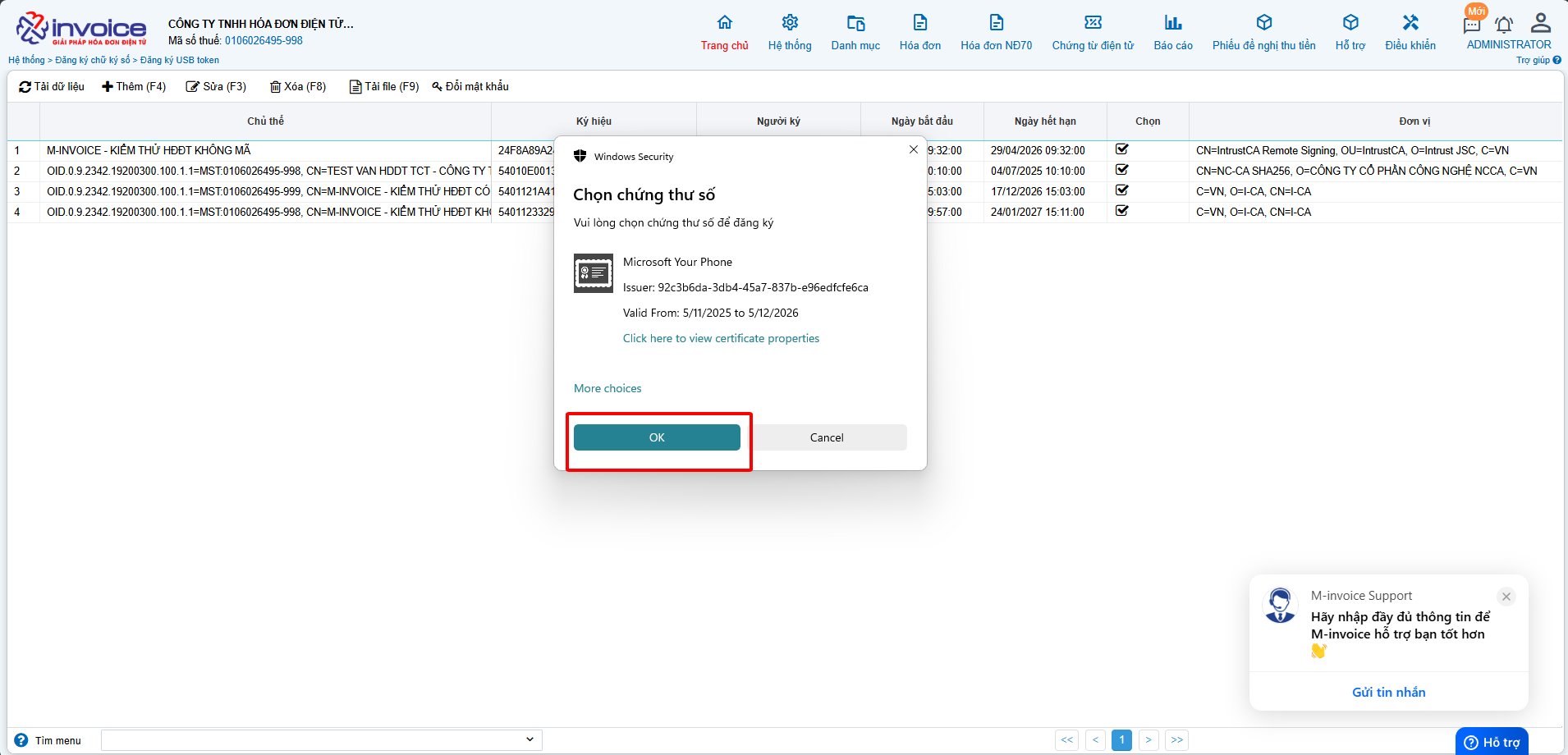Viewport: 1568px width, 755px height.
Task: Open Phiếu đề nghị thu tiền menu
Action: tap(1264, 23)
